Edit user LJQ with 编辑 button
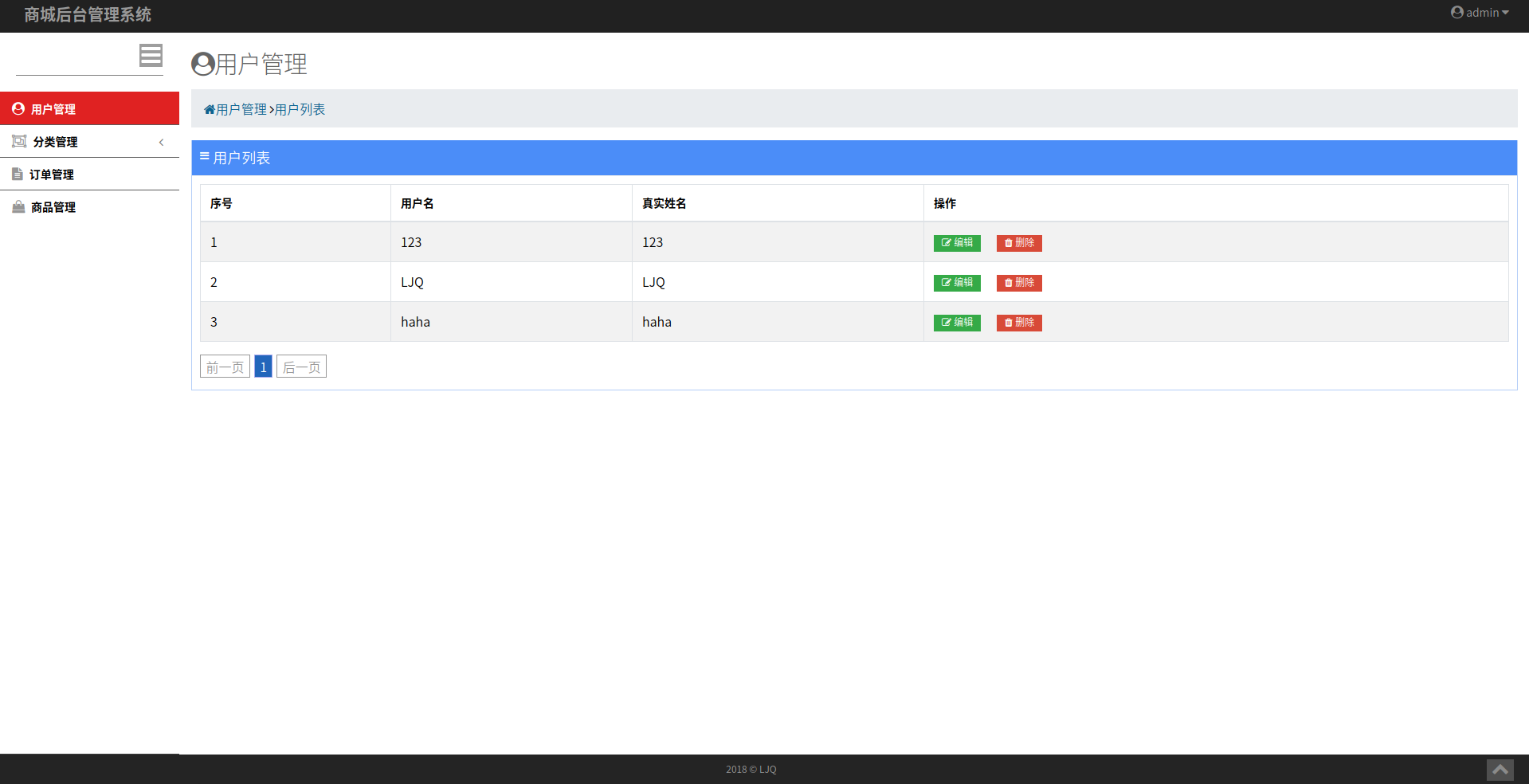 (957, 283)
